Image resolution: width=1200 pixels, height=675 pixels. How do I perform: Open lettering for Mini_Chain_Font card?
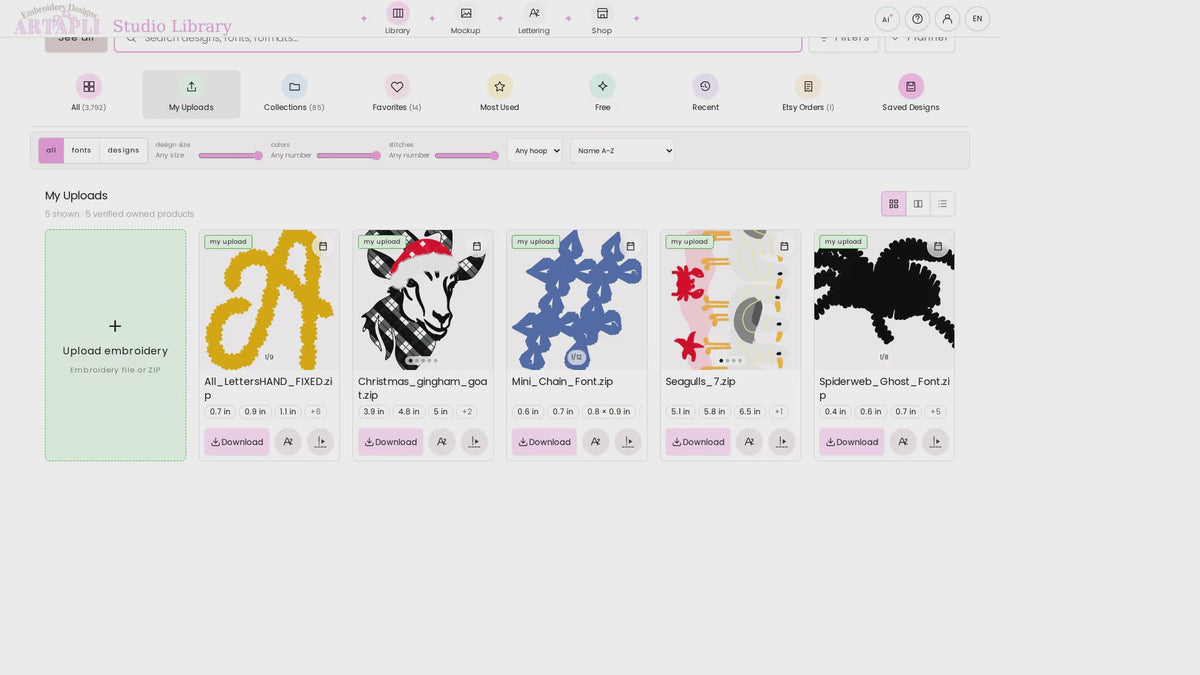coord(596,442)
